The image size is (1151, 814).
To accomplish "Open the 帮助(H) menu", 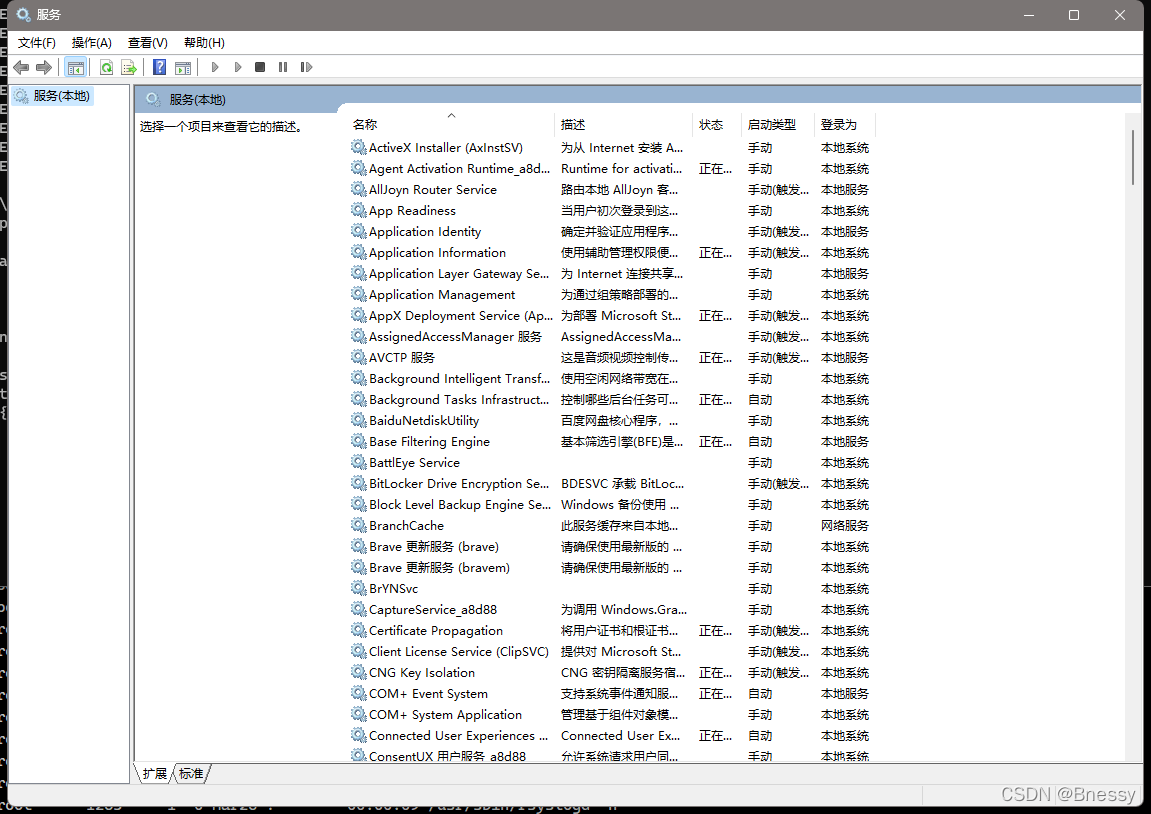I will [204, 43].
